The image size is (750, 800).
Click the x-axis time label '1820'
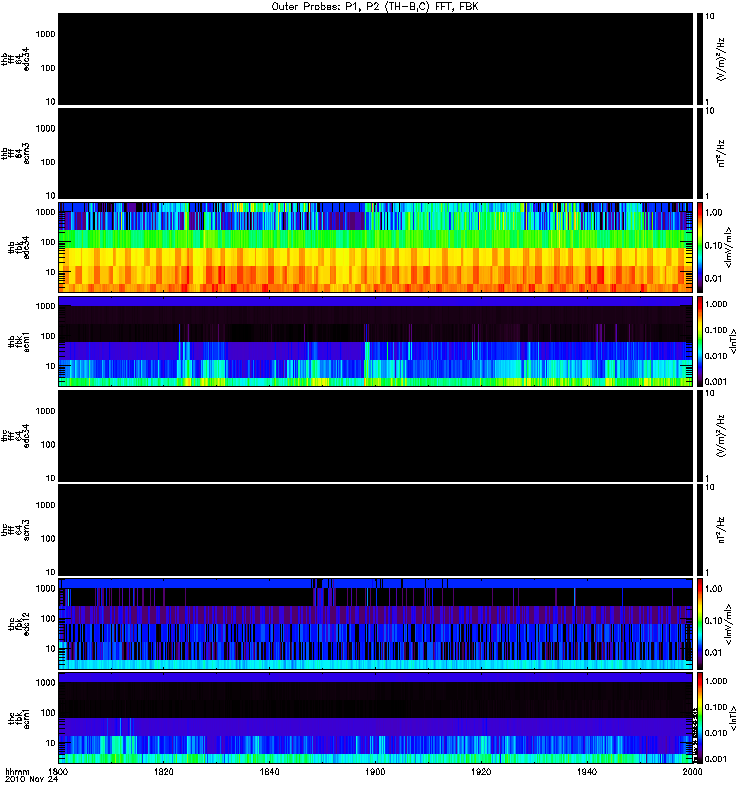pos(164,771)
